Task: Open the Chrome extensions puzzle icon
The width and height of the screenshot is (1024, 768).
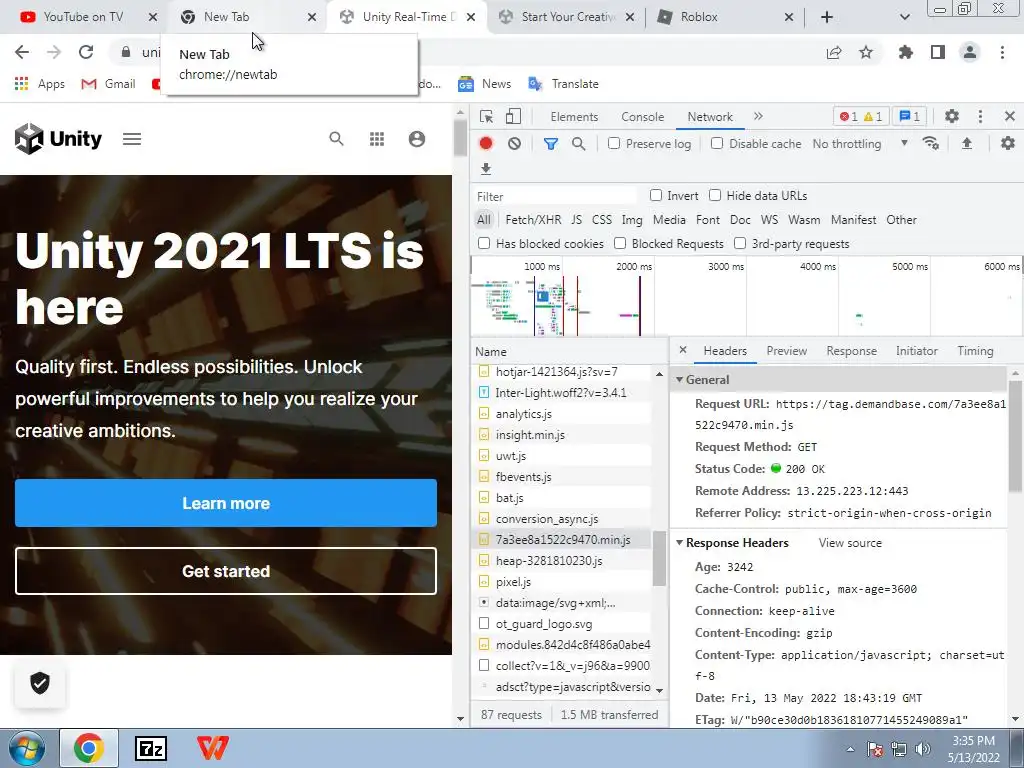Action: [x=906, y=52]
